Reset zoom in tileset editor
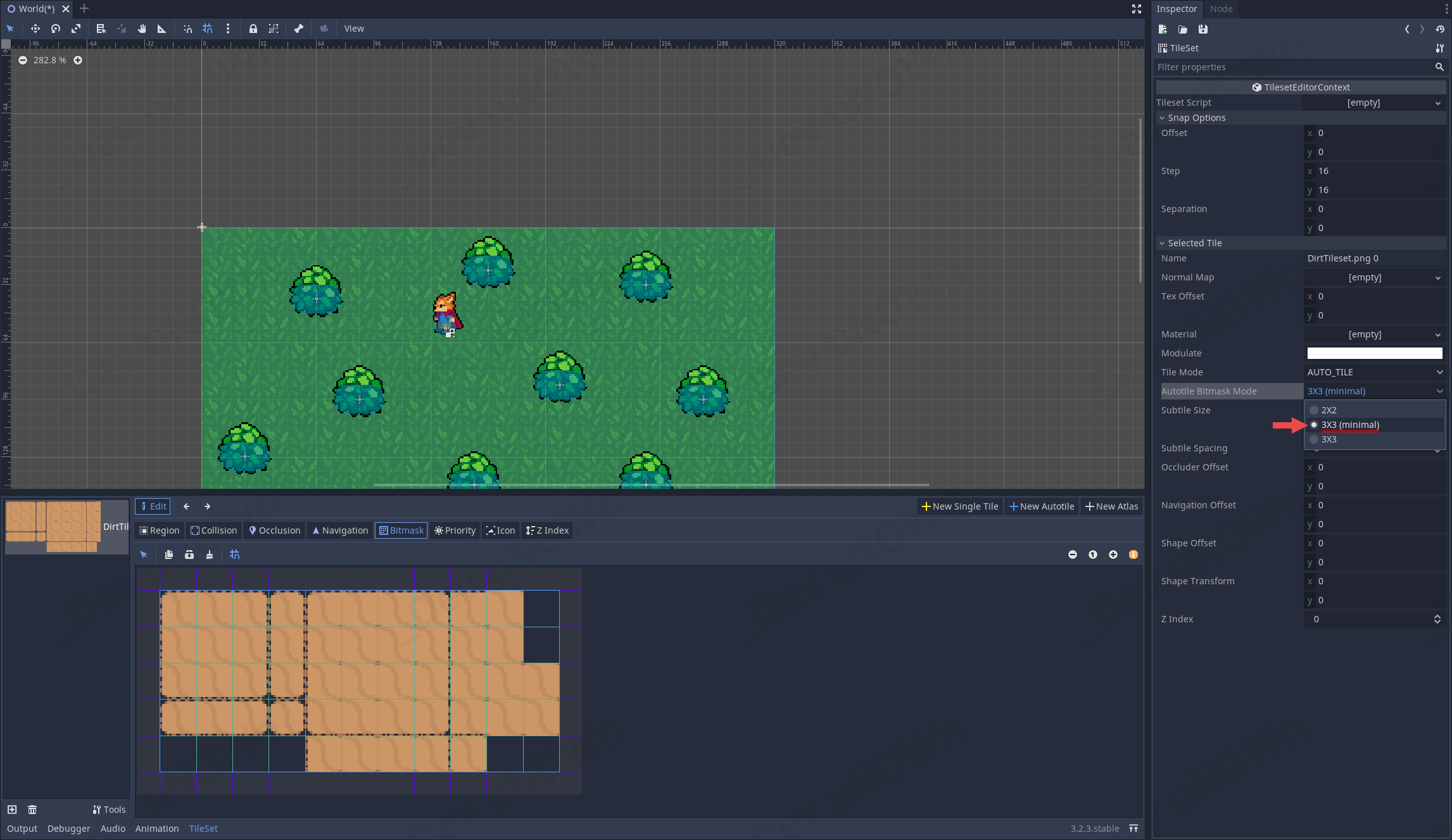 pyautogui.click(x=1092, y=555)
